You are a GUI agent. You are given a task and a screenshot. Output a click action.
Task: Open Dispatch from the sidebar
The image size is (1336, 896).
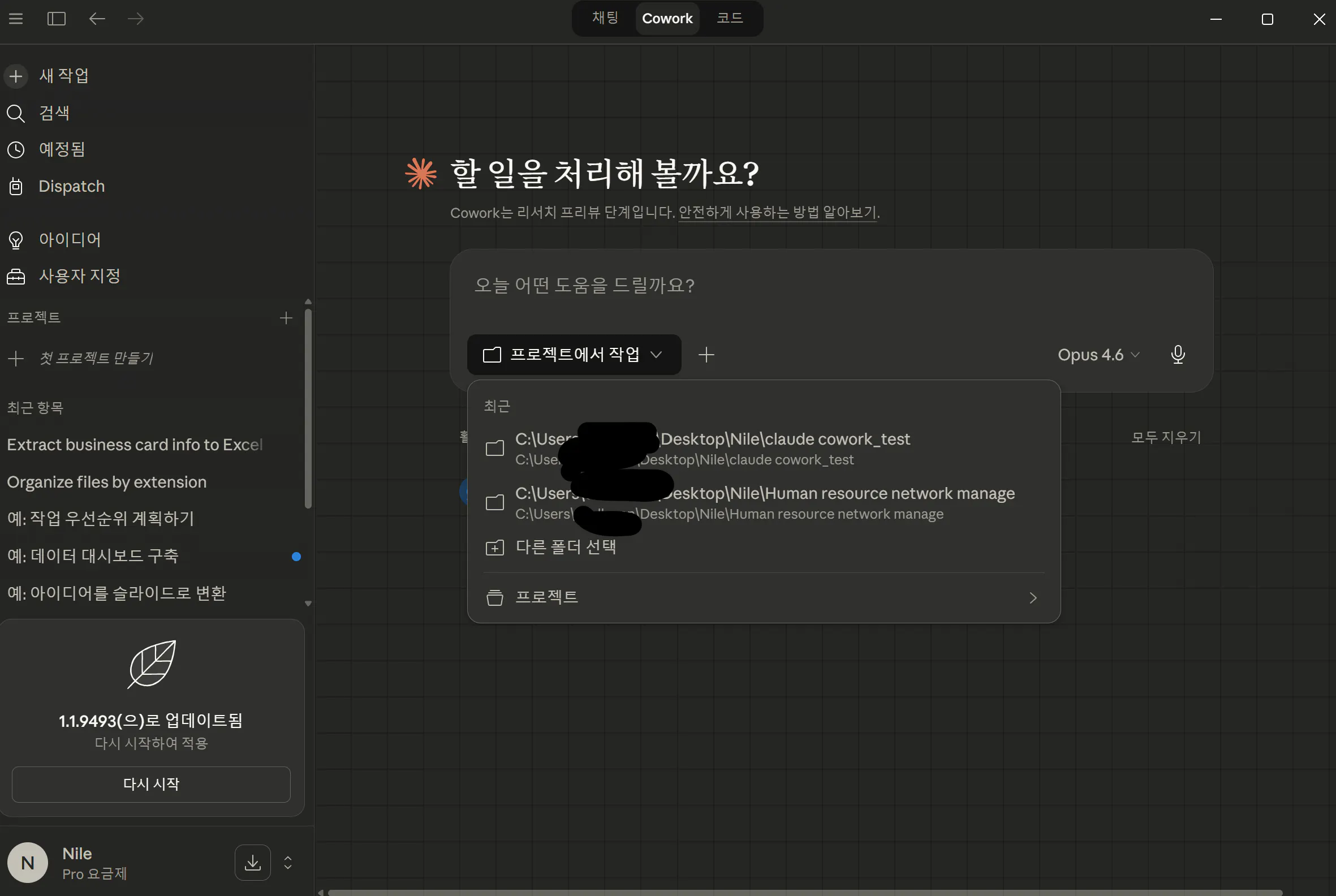point(71,186)
